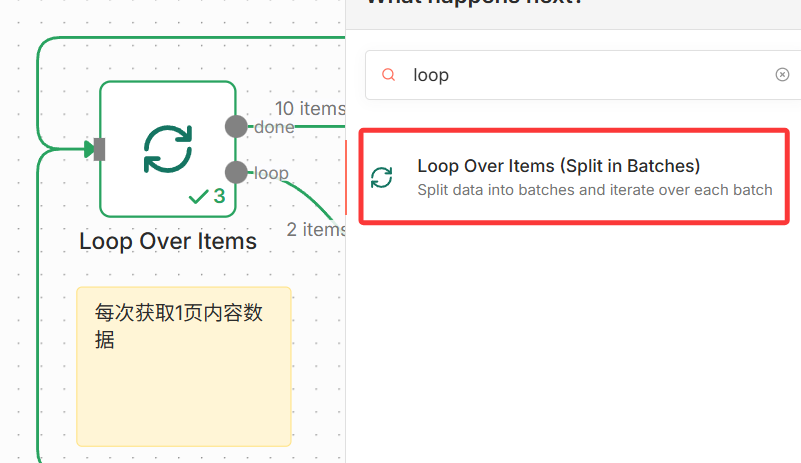Click the "Loop Over Items" node name label
The width and height of the screenshot is (801, 463).
[168, 241]
